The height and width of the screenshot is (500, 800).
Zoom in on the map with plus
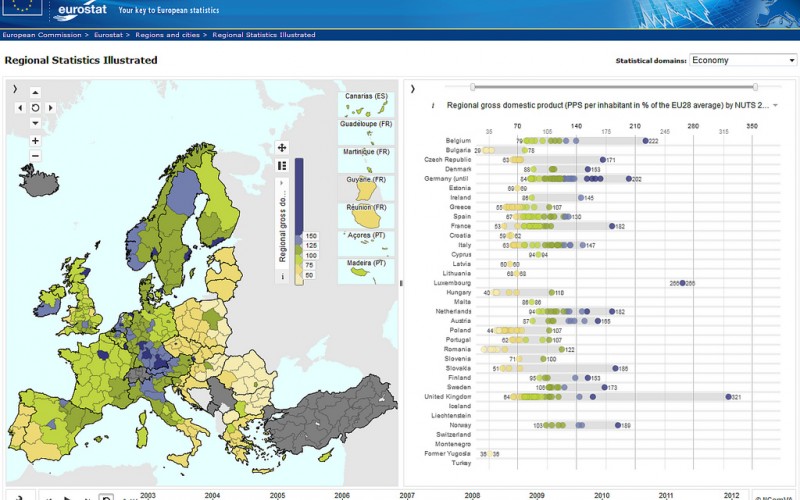(x=35, y=141)
